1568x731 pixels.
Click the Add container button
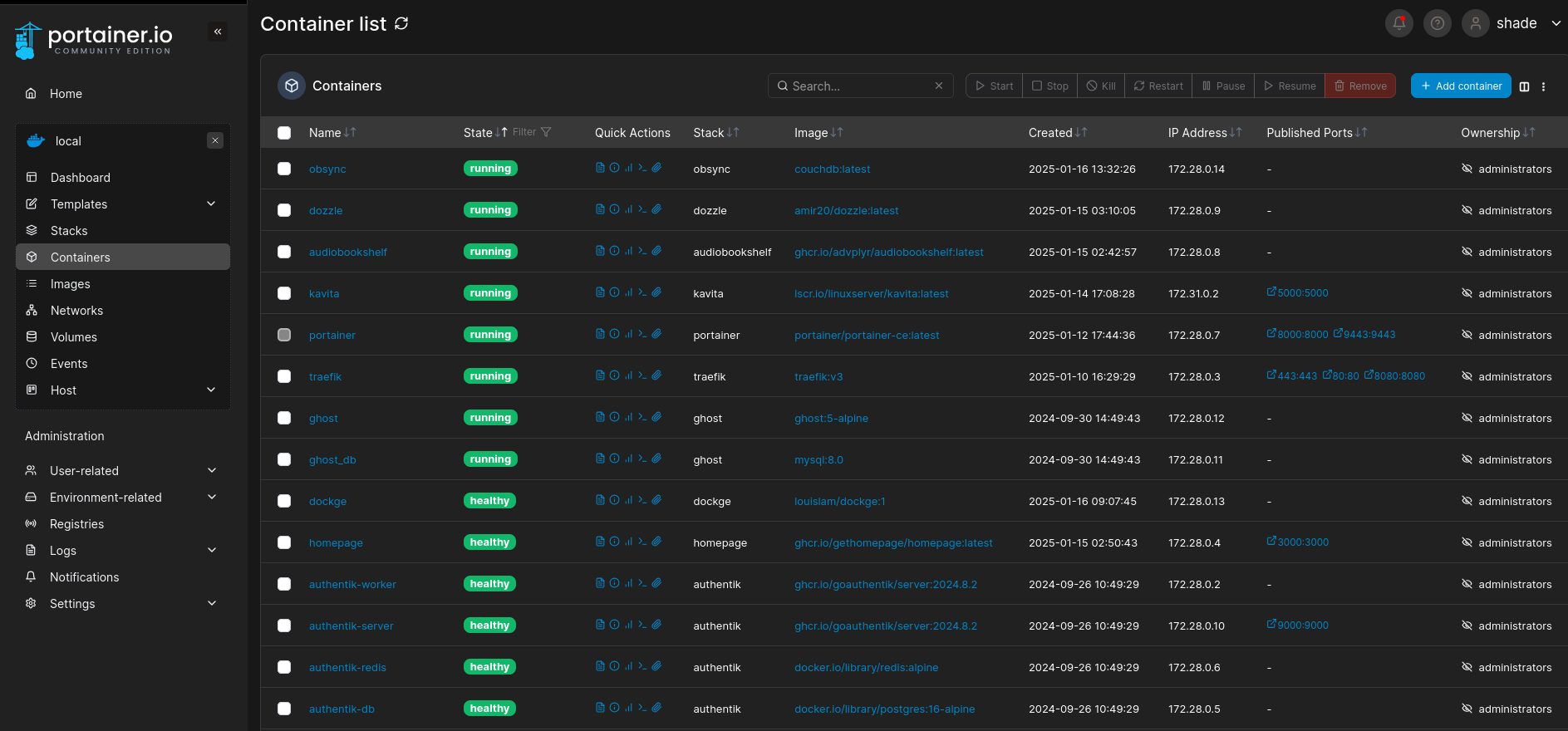click(1461, 86)
